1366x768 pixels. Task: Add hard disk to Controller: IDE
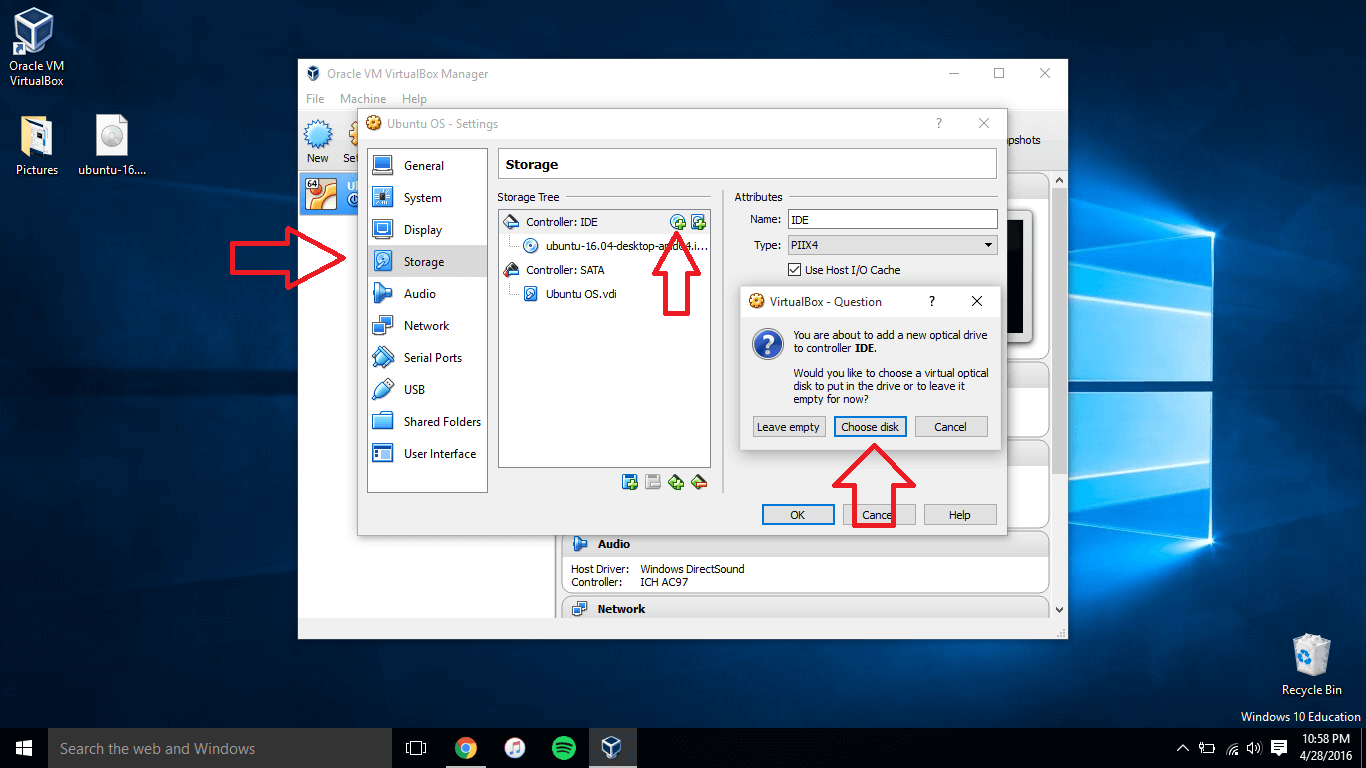pyautogui.click(x=698, y=222)
